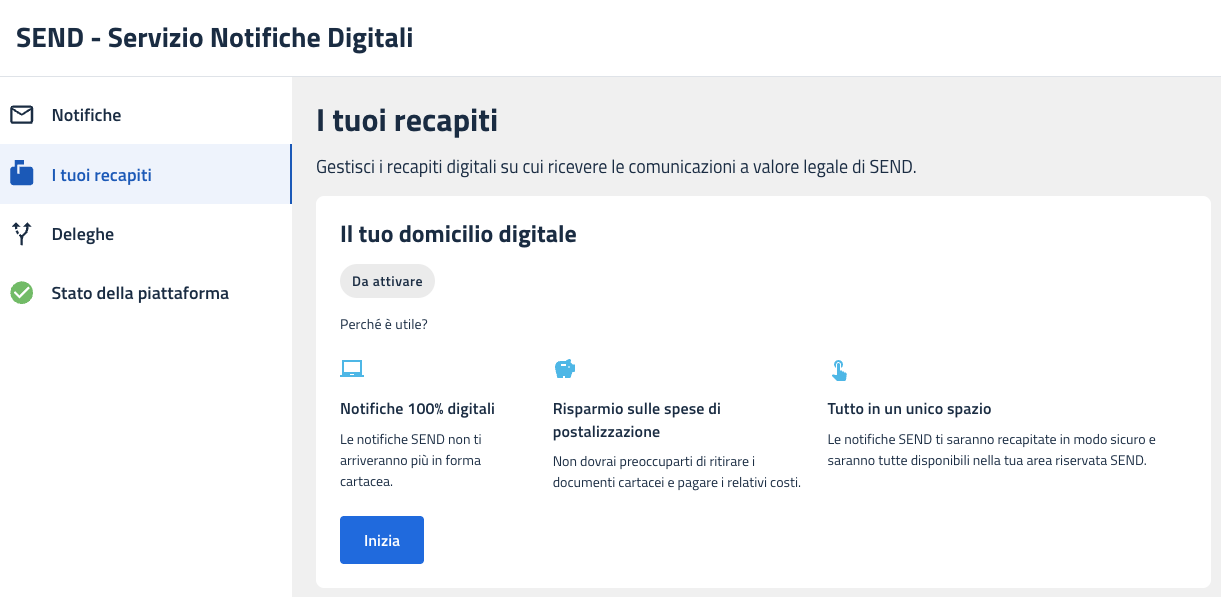This screenshot has height=597, width=1221.
Task: Click the green checkmark platform status icon
Action: [x=22, y=293]
